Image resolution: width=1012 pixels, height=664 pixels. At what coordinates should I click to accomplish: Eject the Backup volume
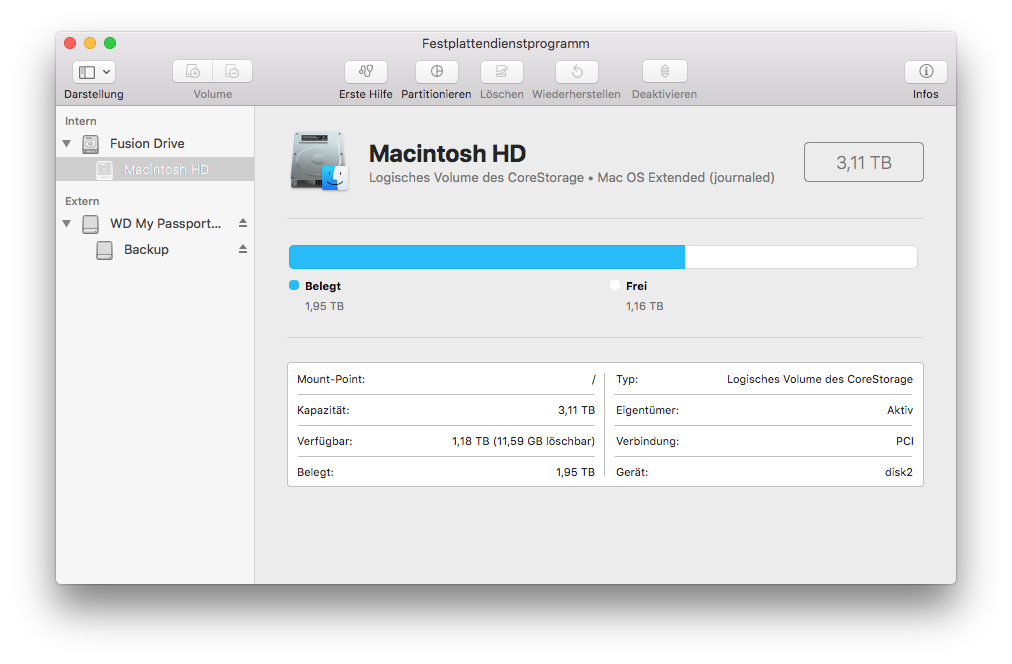tap(242, 249)
